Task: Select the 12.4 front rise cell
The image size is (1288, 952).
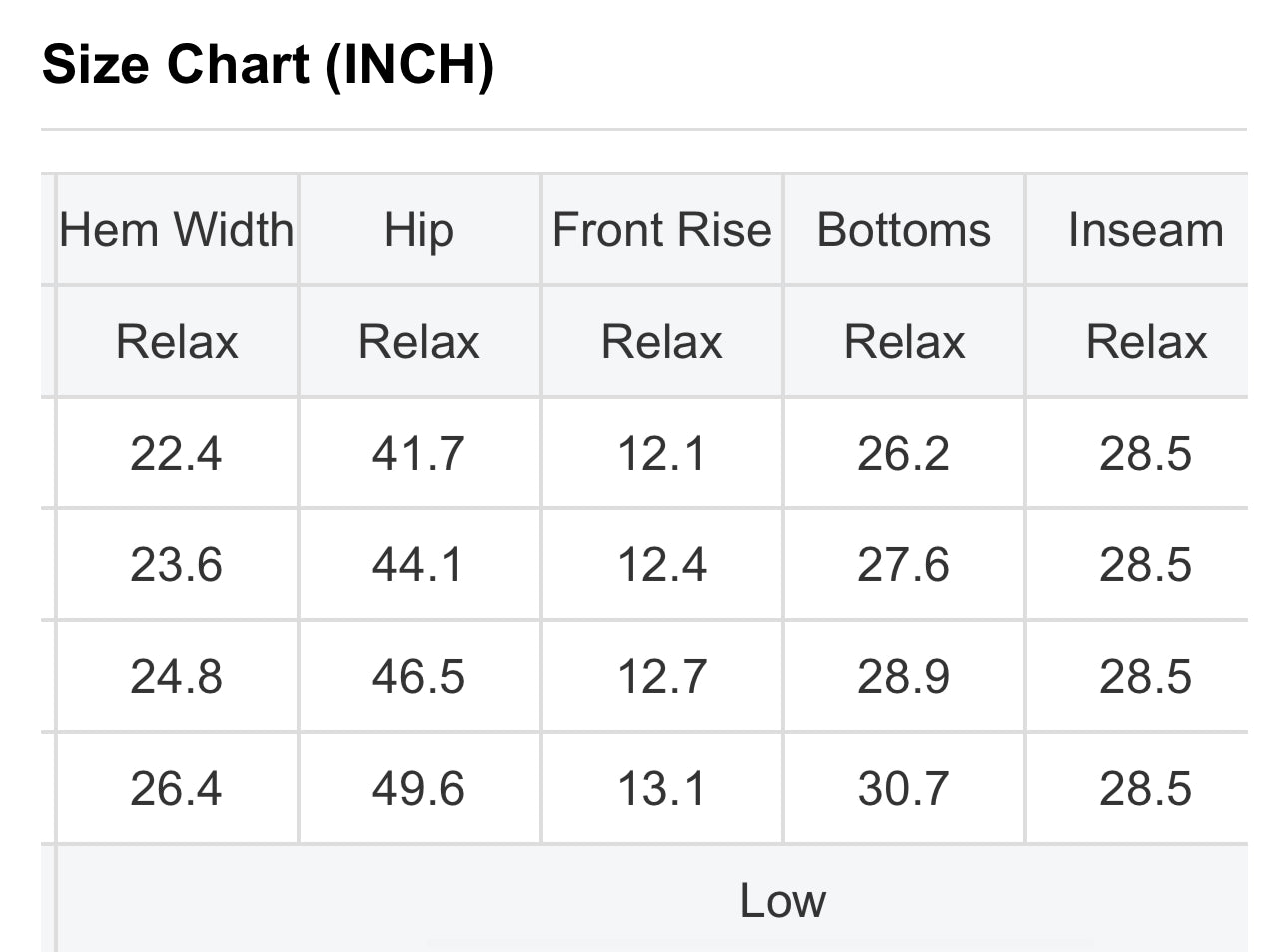Action: pyautogui.click(x=662, y=565)
